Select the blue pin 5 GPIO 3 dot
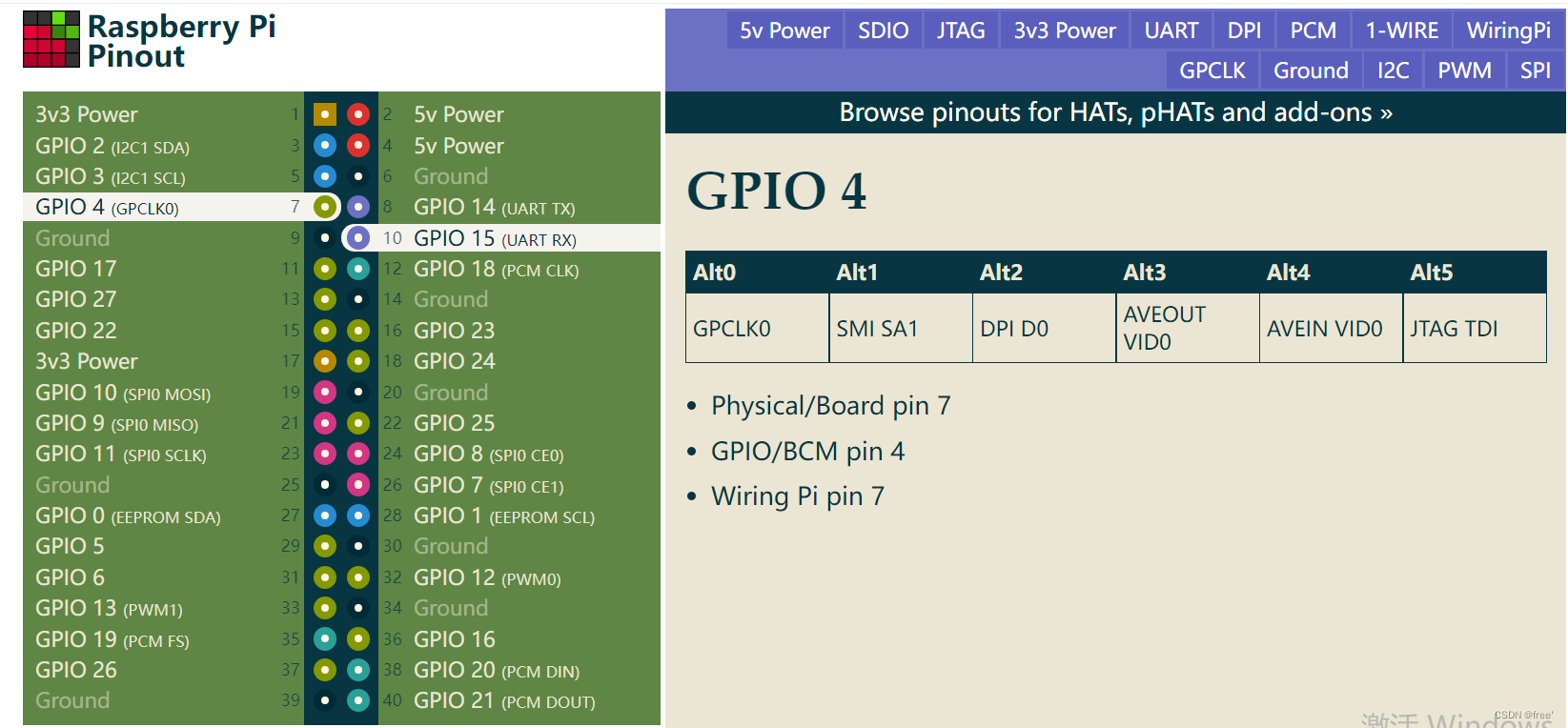Viewport: 1568px width, 728px height. [x=325, y=176]
